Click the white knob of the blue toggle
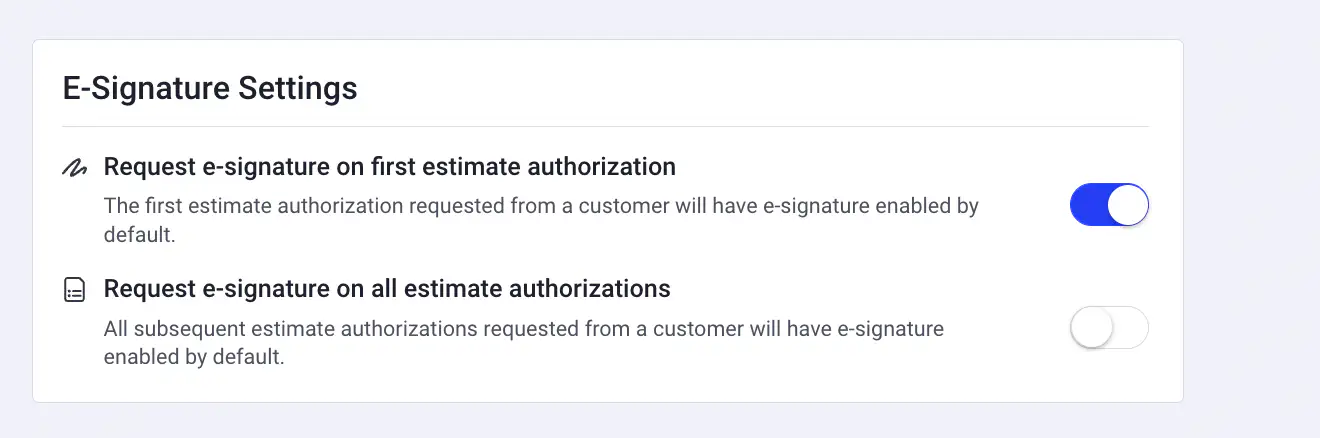This screenshot has width=1320, height=438. [1128, 205]
